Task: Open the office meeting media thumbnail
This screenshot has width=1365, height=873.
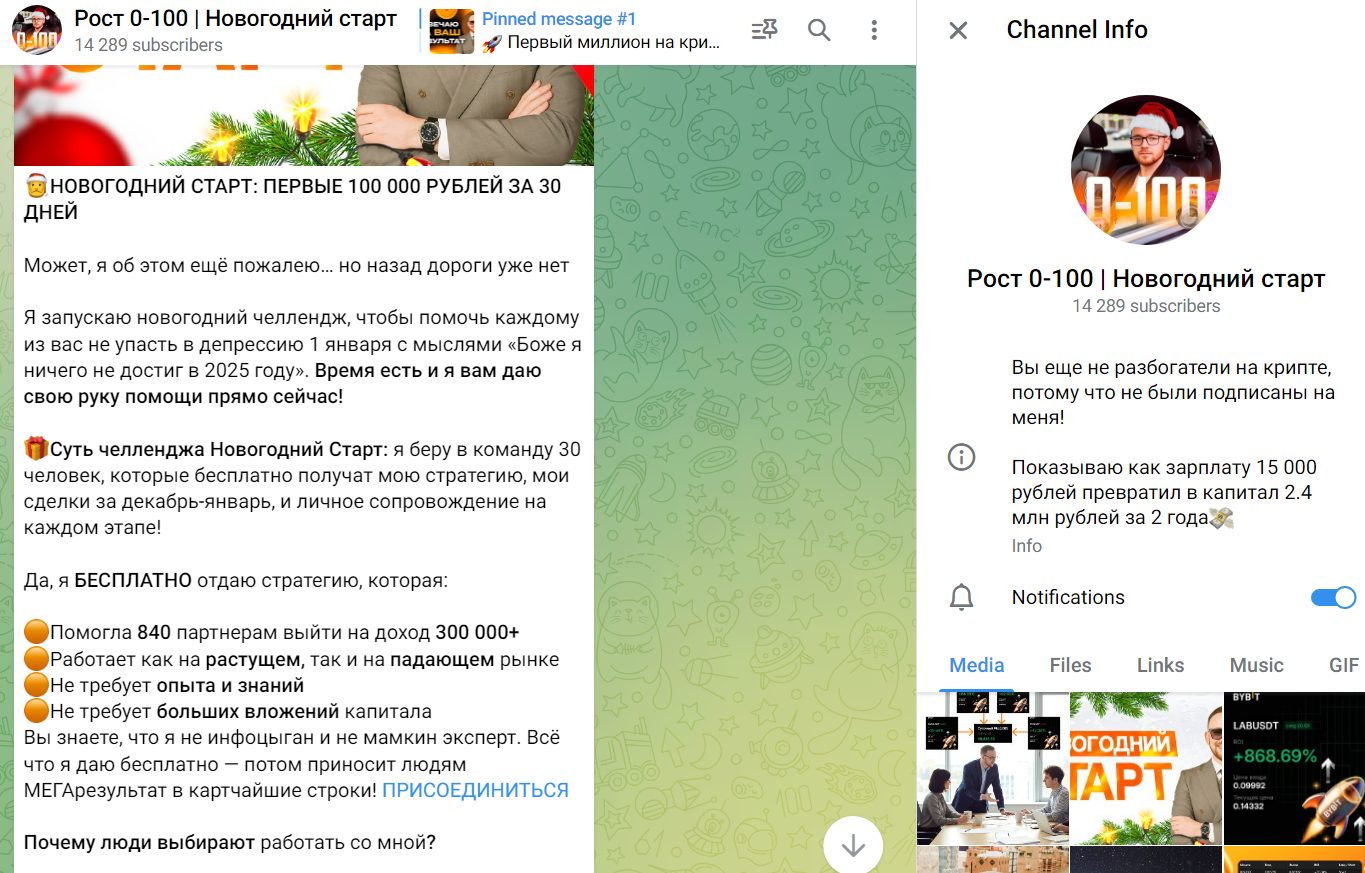Action: click(992, 768)
